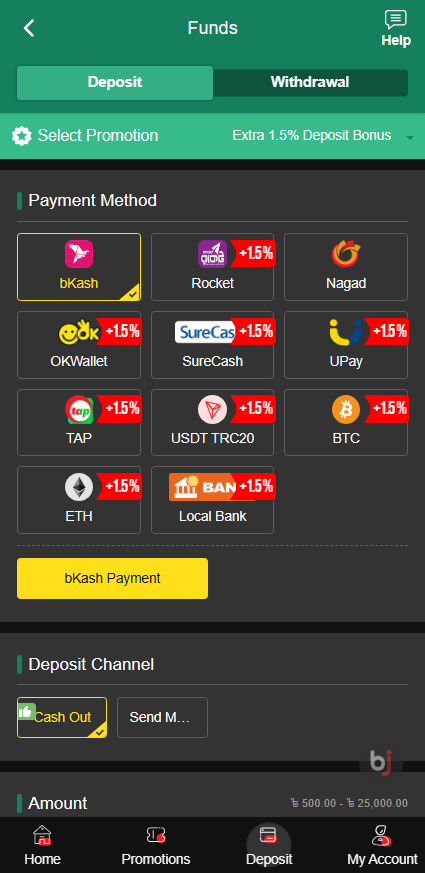The image size is (425, 873).
Task: Switch to the Deposit tab
Action: pyautogui.click(x=115, y=82)
